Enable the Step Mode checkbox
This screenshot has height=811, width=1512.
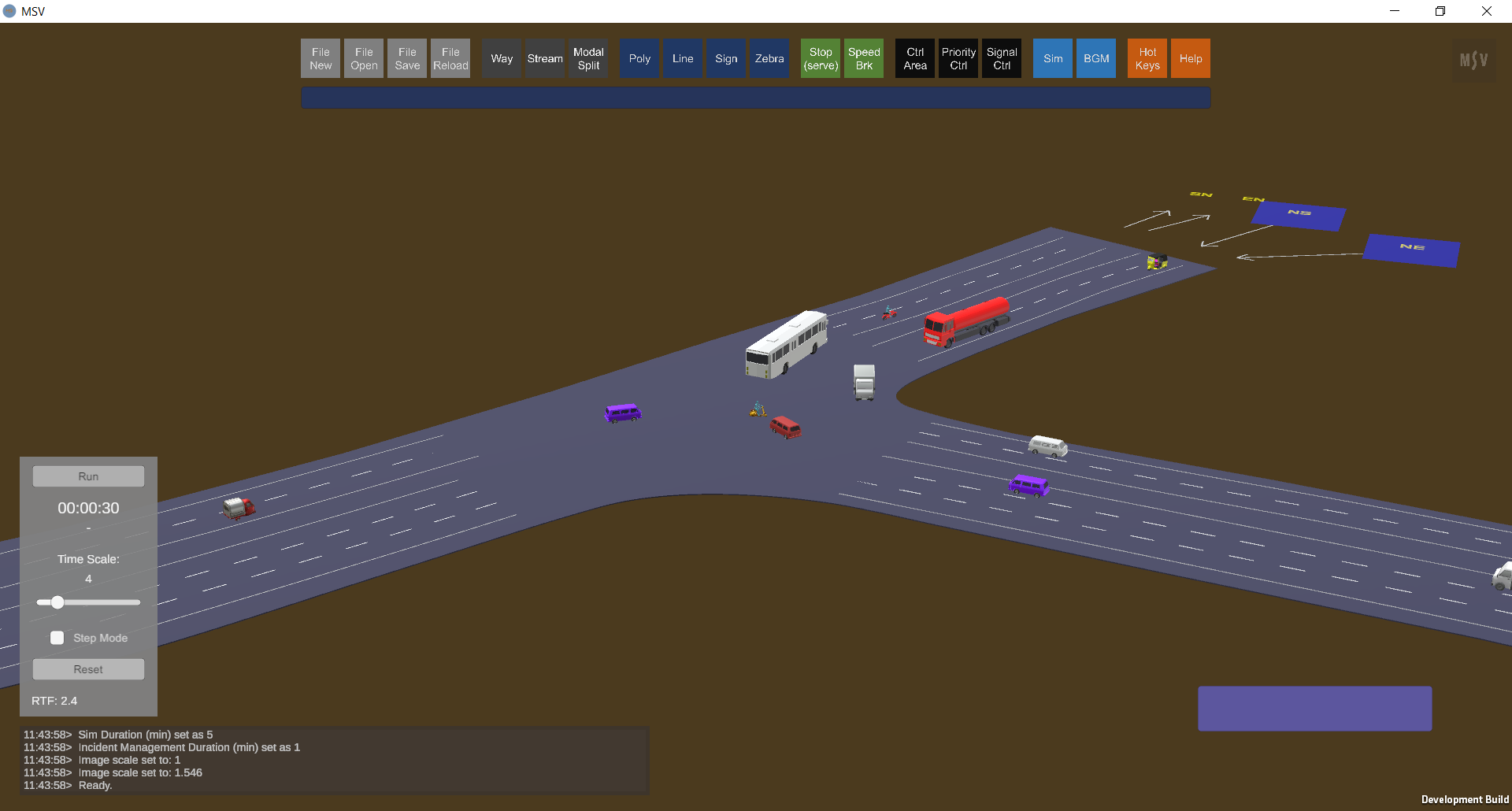click(x=57, y=638)
